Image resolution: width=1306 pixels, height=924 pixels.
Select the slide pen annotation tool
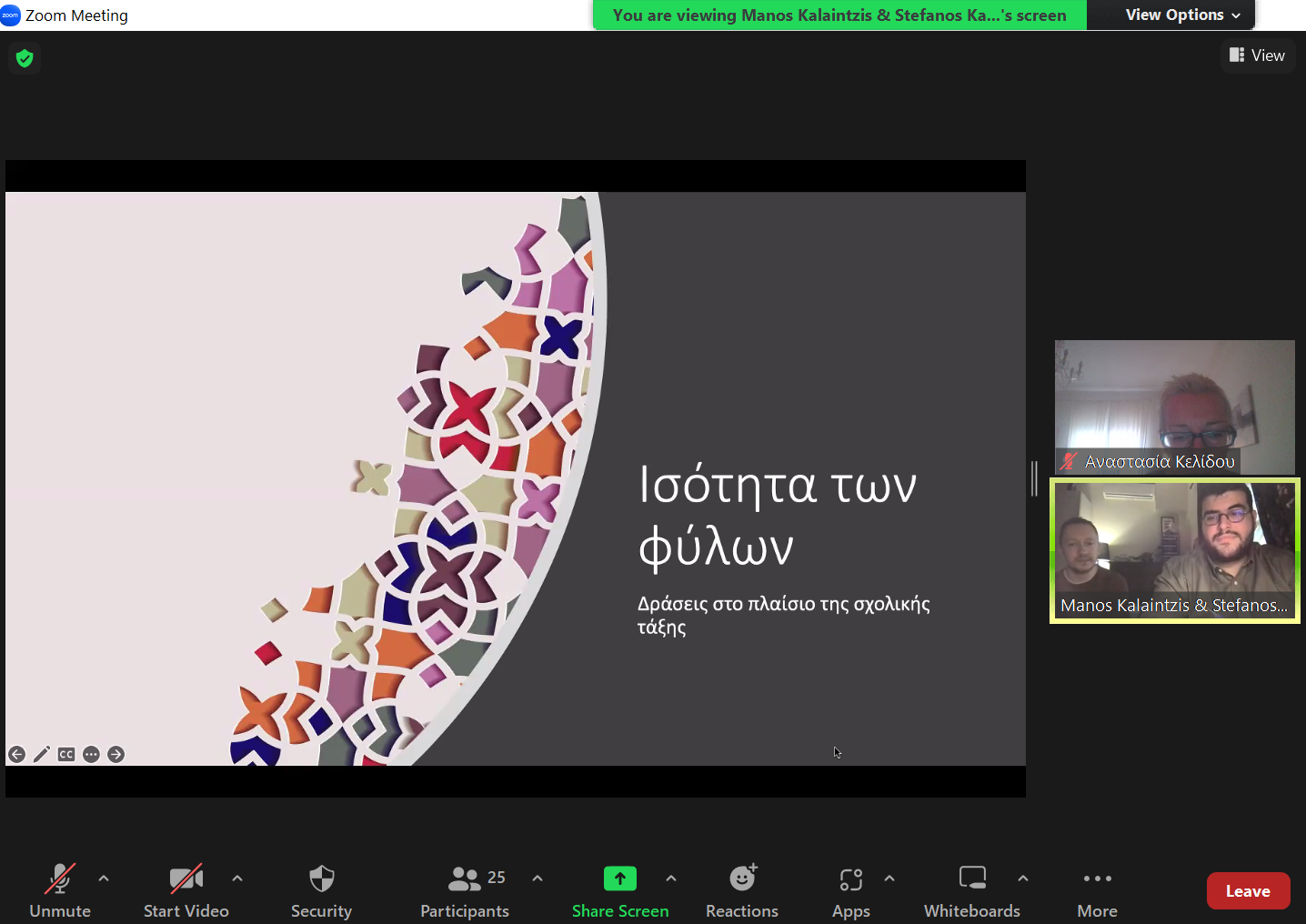[42, 754]
